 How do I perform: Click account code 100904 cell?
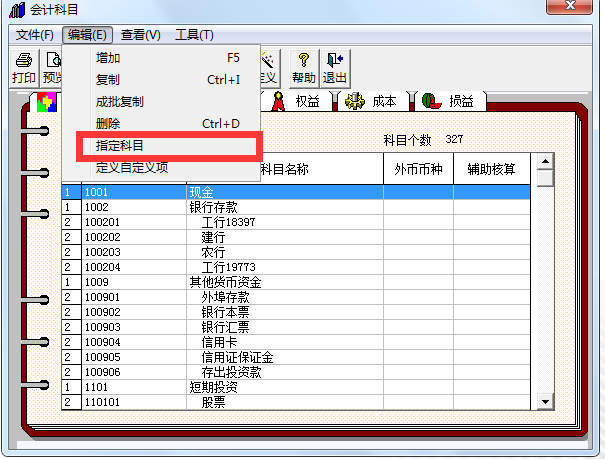click(x=134, y=342)
